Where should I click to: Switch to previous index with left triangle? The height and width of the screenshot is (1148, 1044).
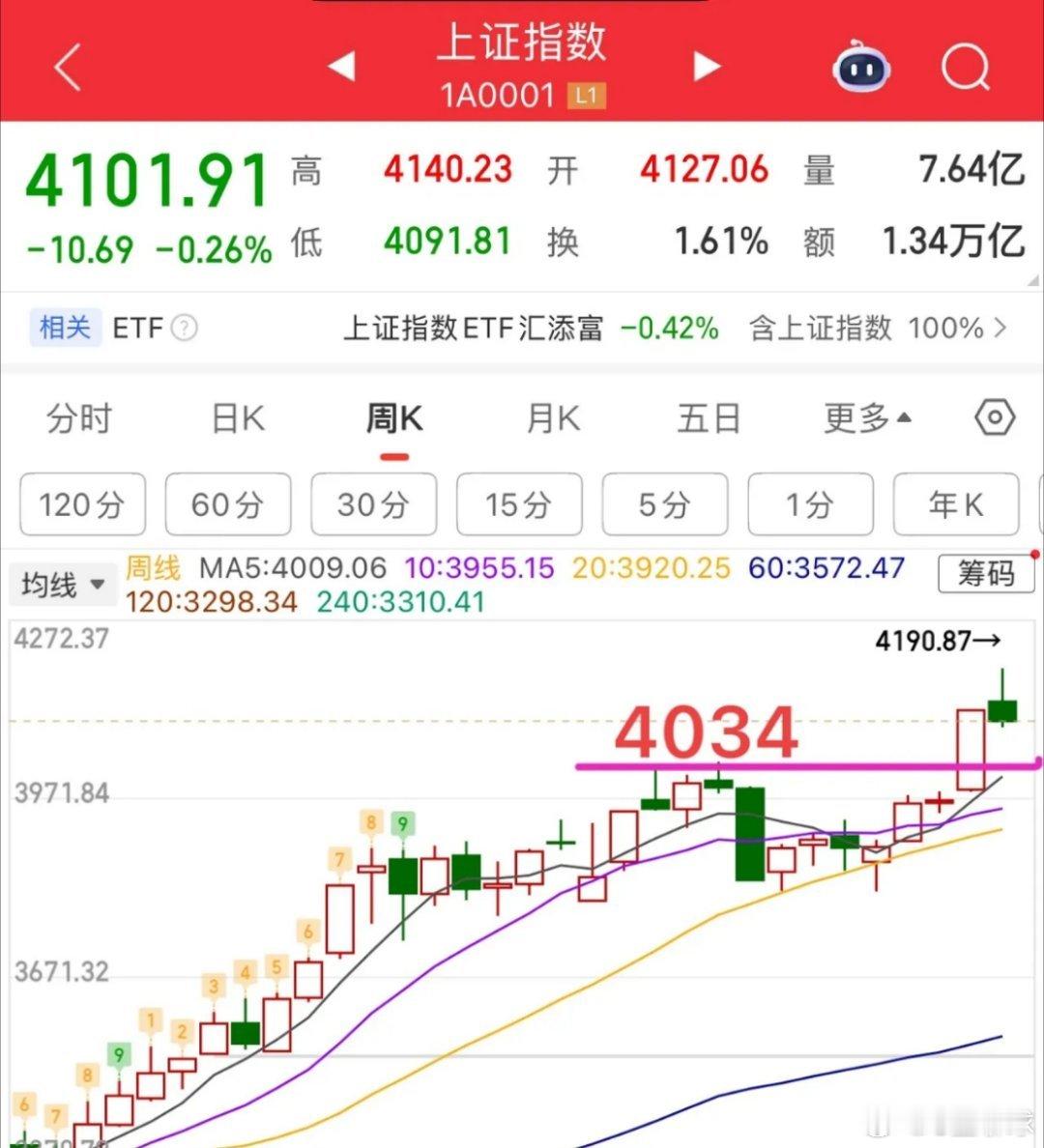click(x=341, y=66)
